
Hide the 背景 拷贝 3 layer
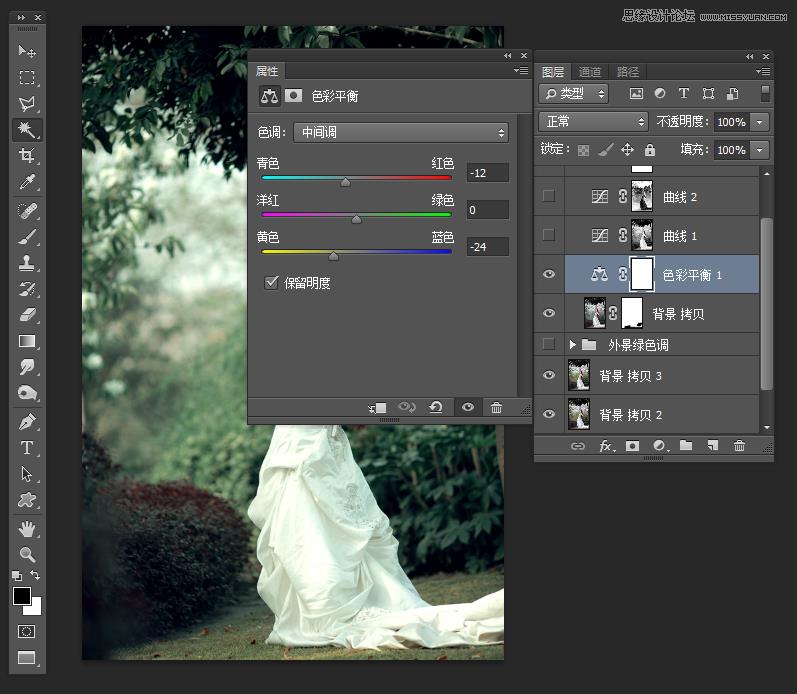click(549, 375)
